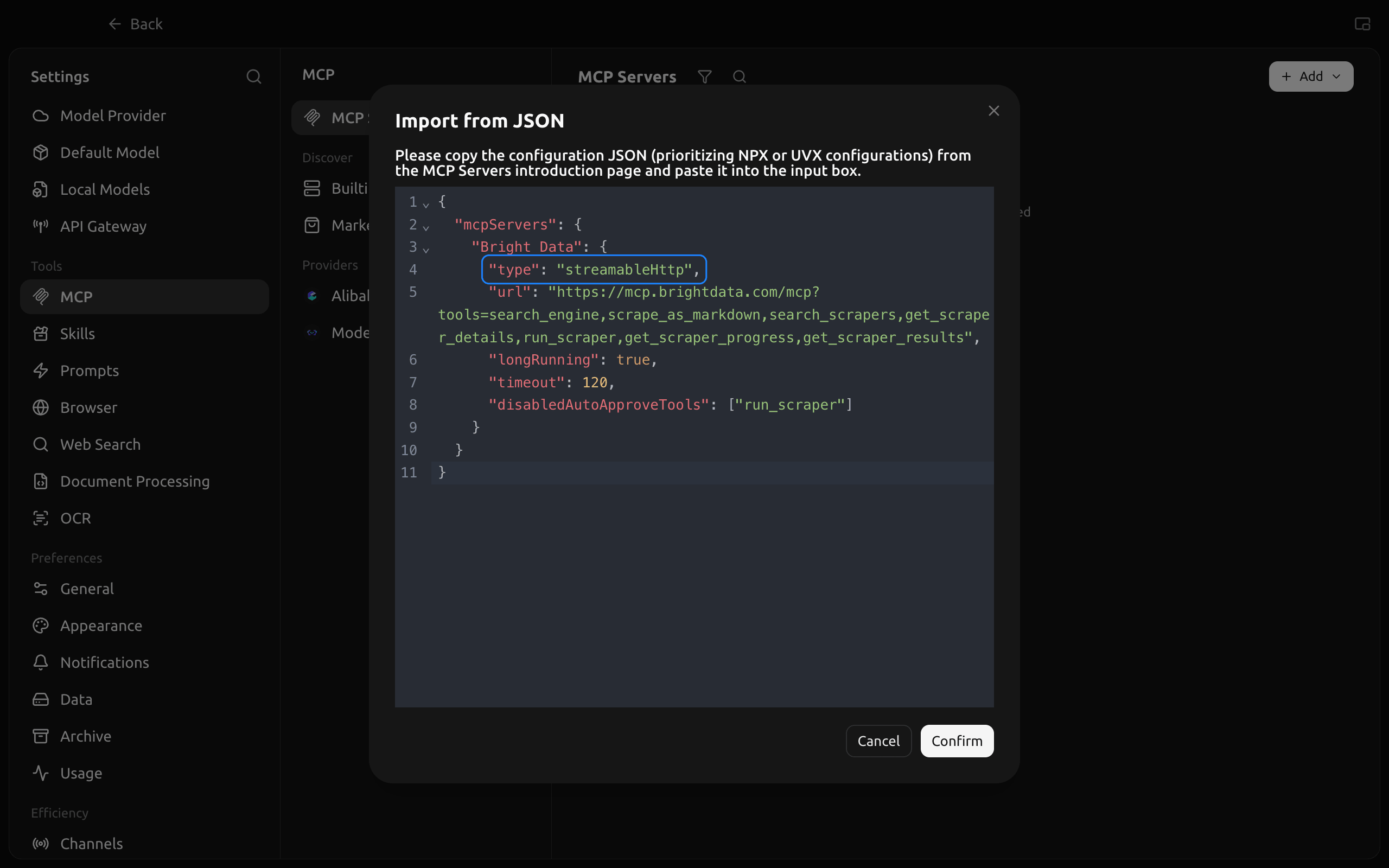
Task: Collapse line 1 fold arrow
Action: [x=426, y=205]
